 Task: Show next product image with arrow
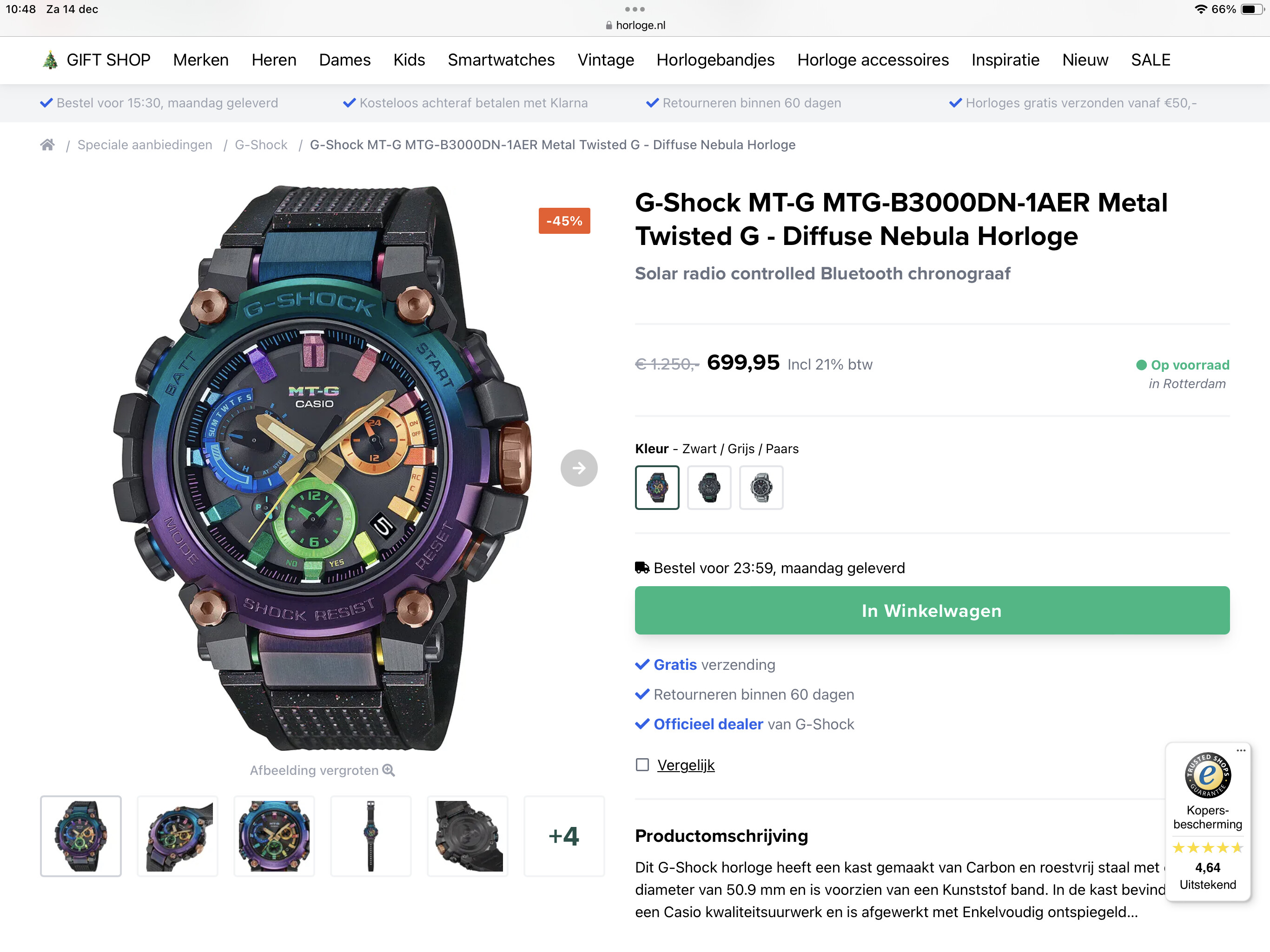[x=579, y=468]
